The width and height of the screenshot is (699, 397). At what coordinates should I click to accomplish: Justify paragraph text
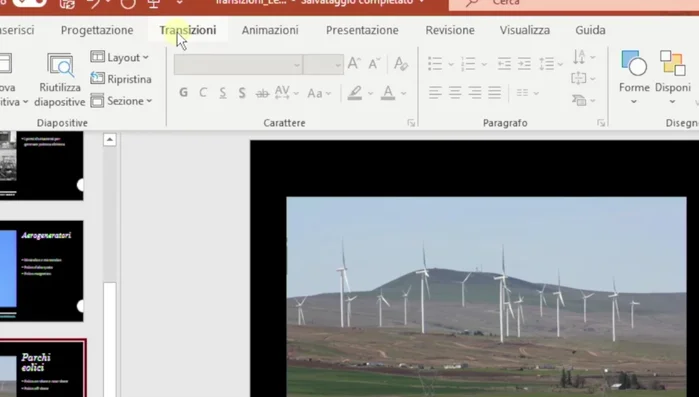(x=494, y=93)
